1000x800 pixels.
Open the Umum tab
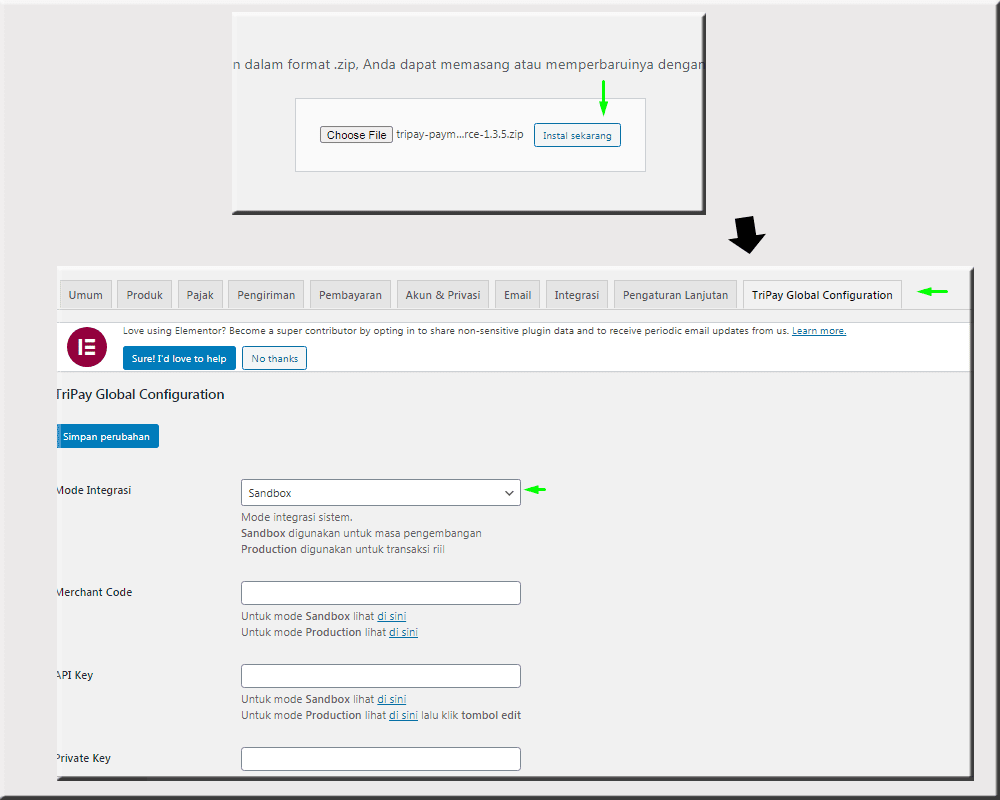(x=86, y=295)
